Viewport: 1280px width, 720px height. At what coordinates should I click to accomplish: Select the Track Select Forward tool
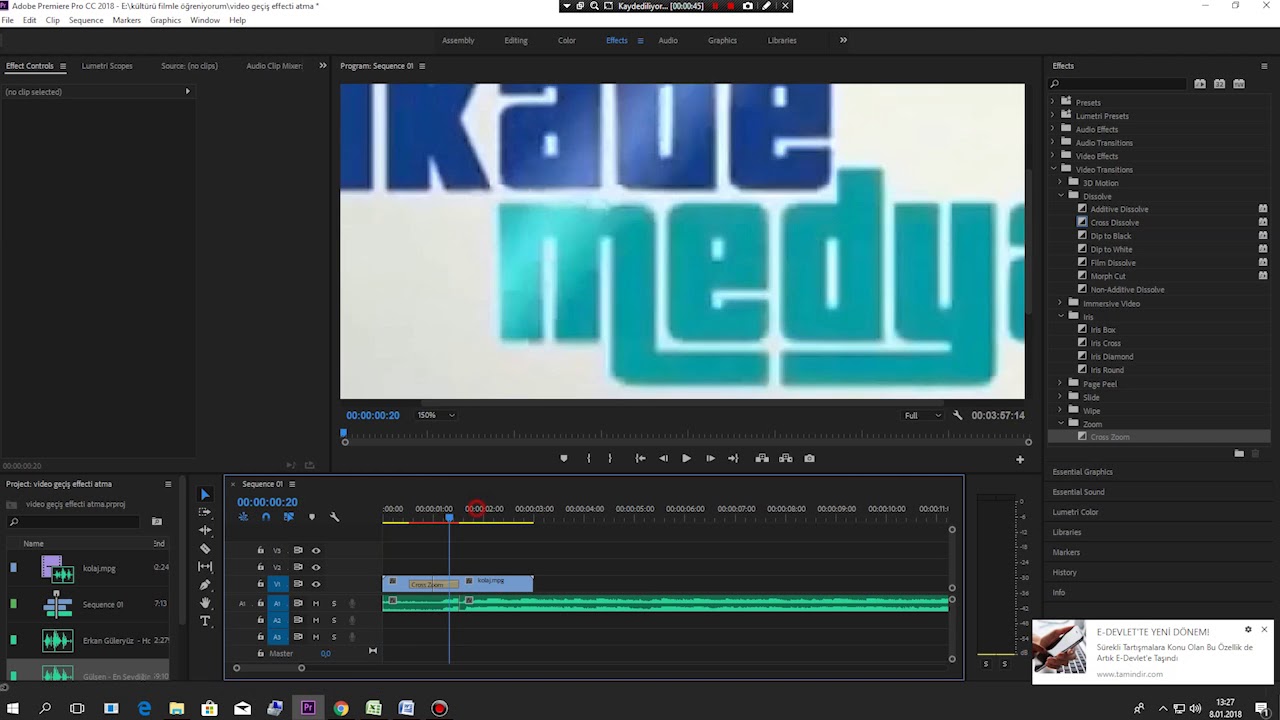(x=205, y=512)
